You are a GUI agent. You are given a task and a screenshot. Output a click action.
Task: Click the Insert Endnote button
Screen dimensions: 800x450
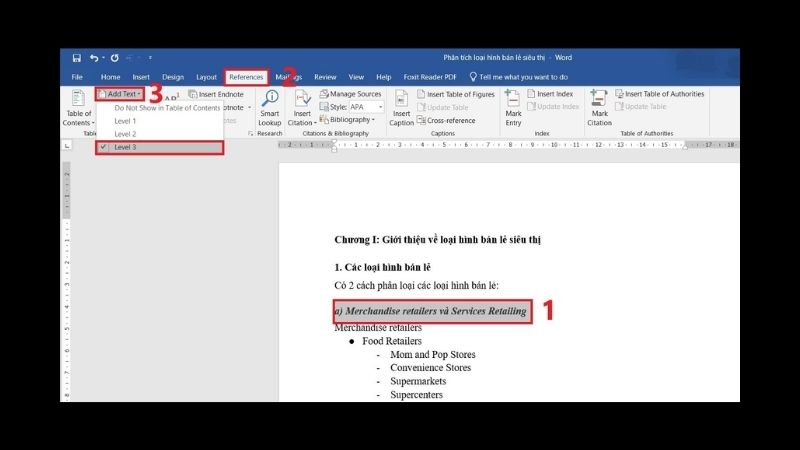(x=219, y=94)
